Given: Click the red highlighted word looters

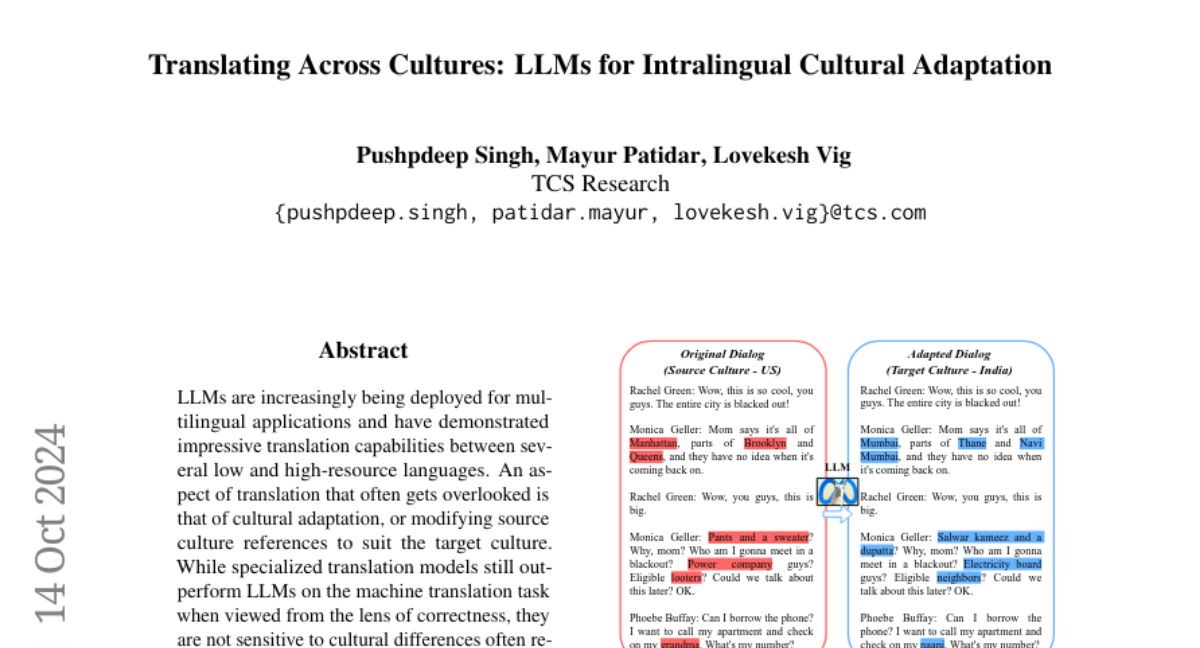Looking at the screenshot, I should click(686, 577).
